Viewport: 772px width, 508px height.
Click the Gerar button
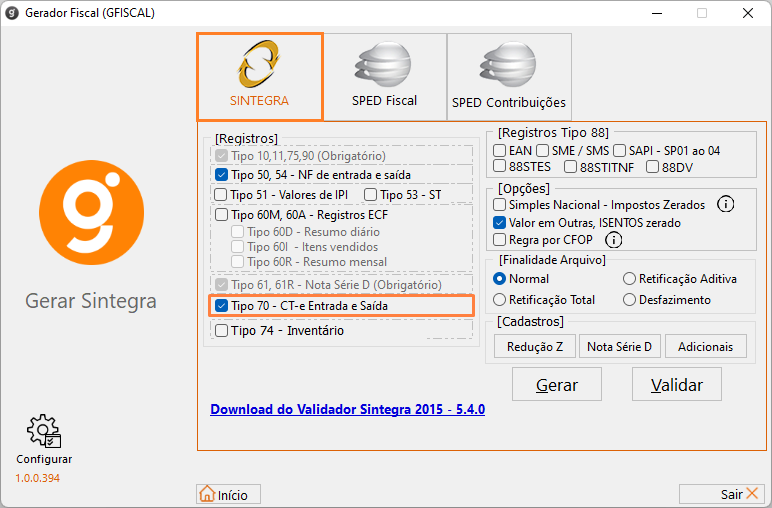[x=557, y=384]
